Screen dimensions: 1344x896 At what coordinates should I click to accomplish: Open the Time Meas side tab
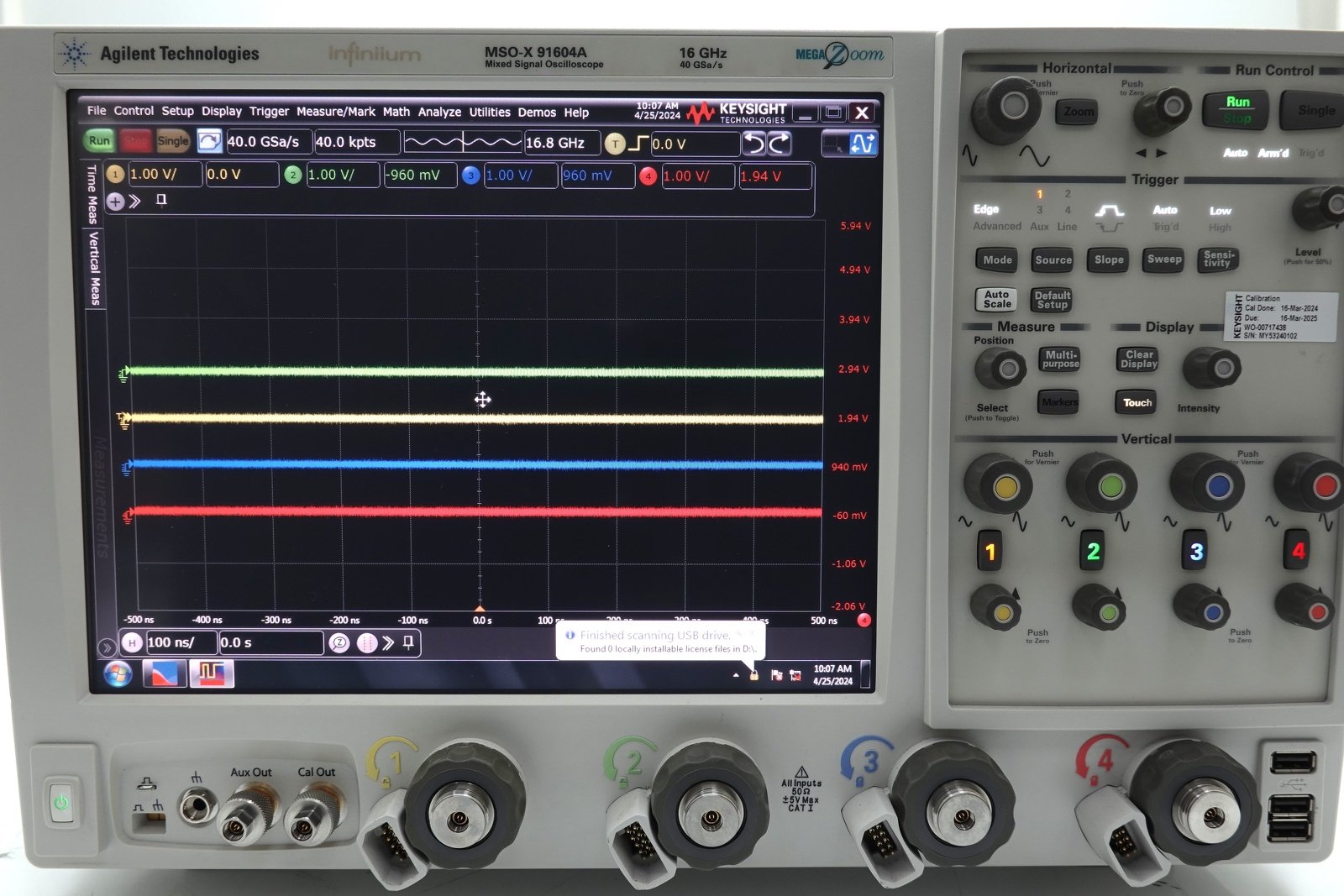(92, 195)
